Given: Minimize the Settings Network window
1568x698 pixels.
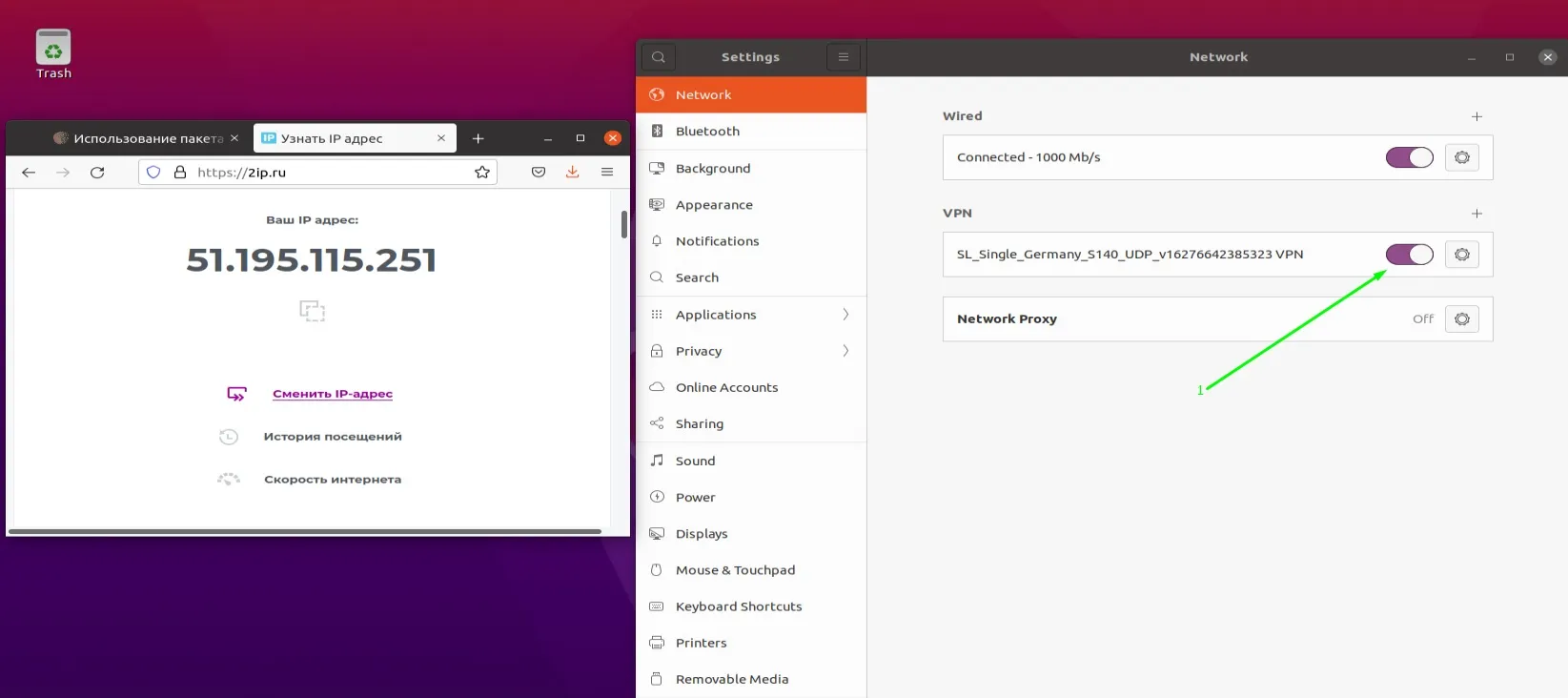Looking at the screenshot, I should [1472, 57].
